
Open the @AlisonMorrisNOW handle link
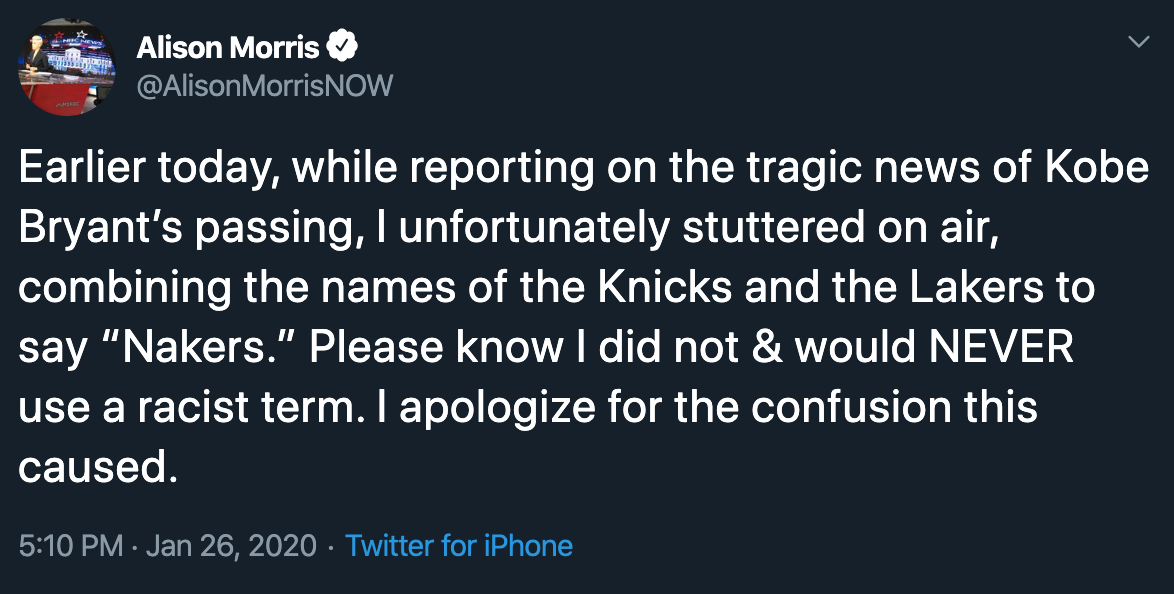tap(265, 86)
